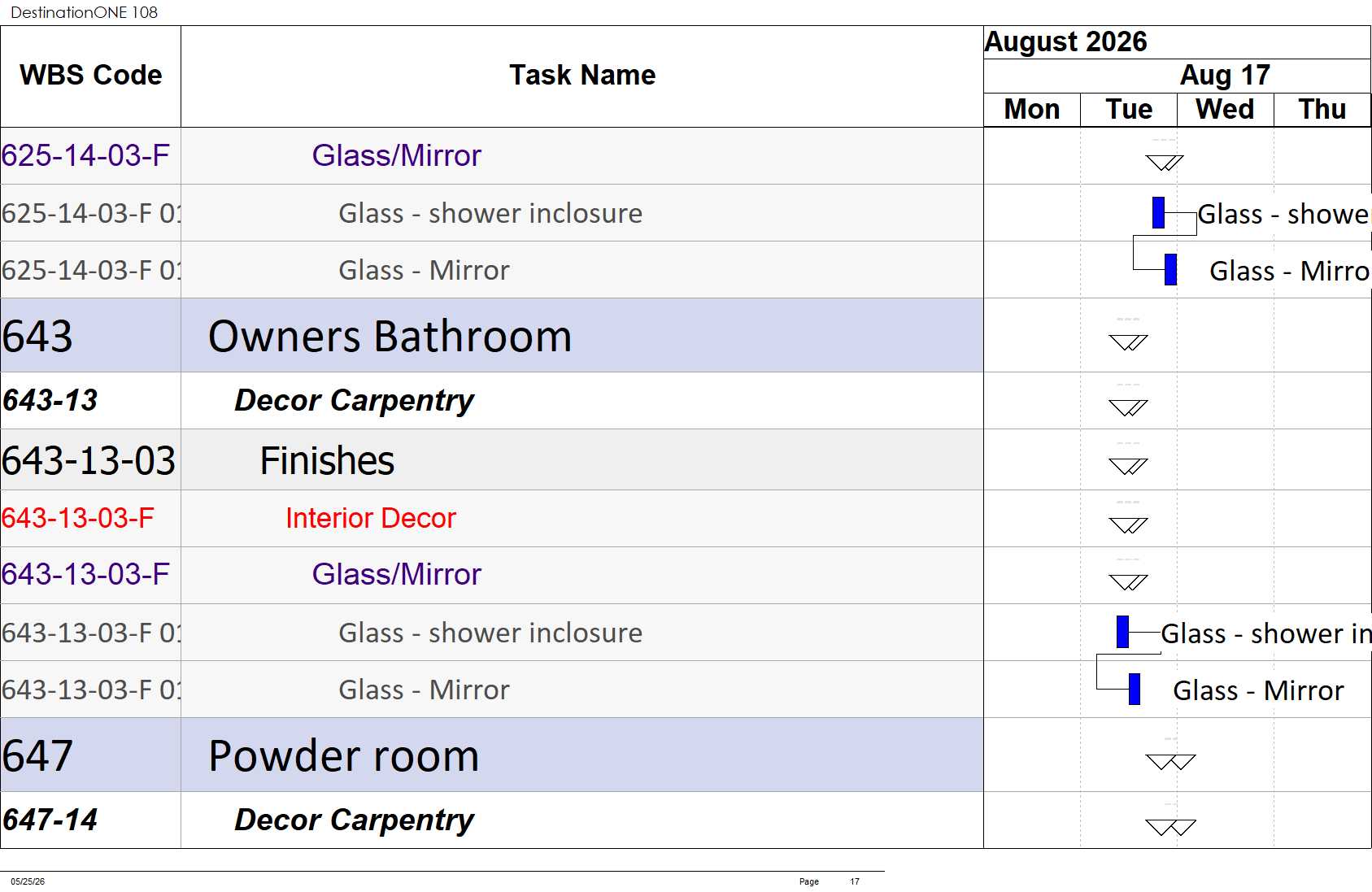Image resolution: width=1372 pixels, height=892 pixels.
Task: Select the blue bar for 625 shower inclosure
Action: click(x=1158, y=213)
